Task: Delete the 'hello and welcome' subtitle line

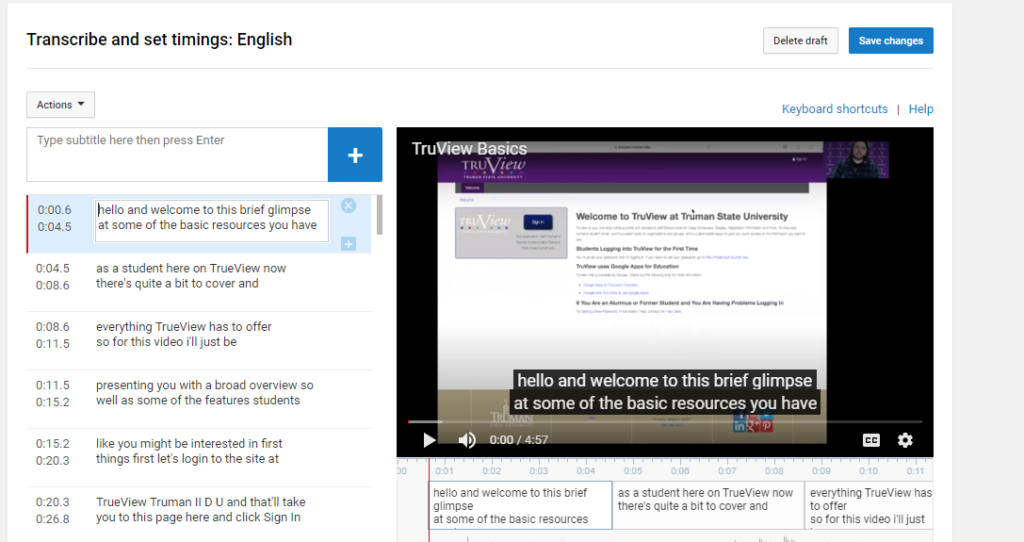Action: (349, 206)
